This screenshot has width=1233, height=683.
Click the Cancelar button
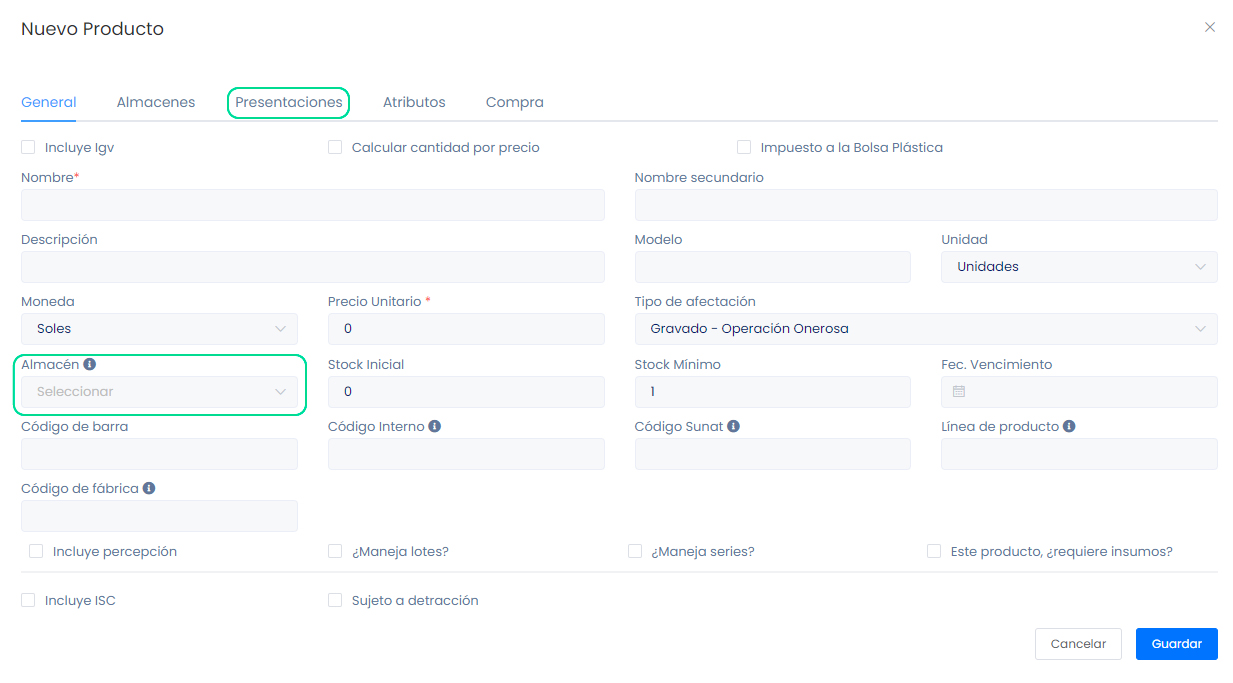[1078, 644]
